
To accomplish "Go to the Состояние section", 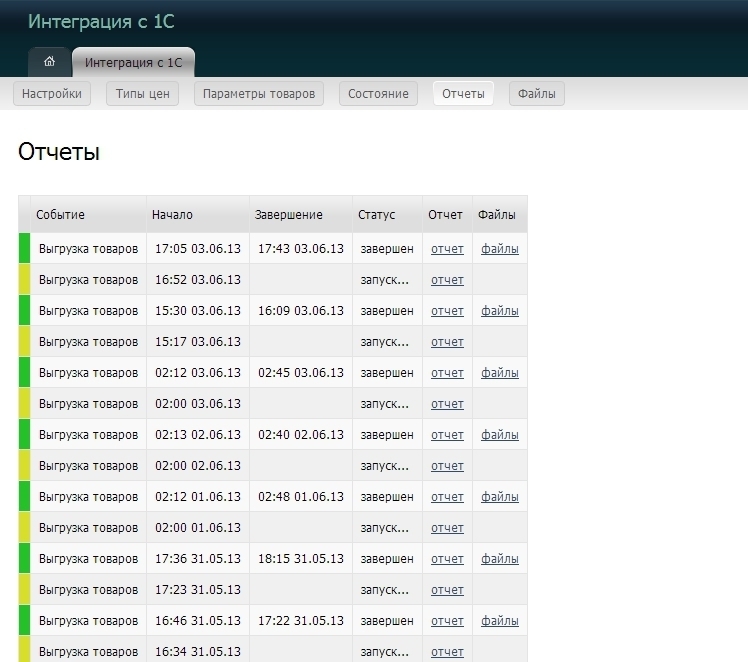I will 378,93.
